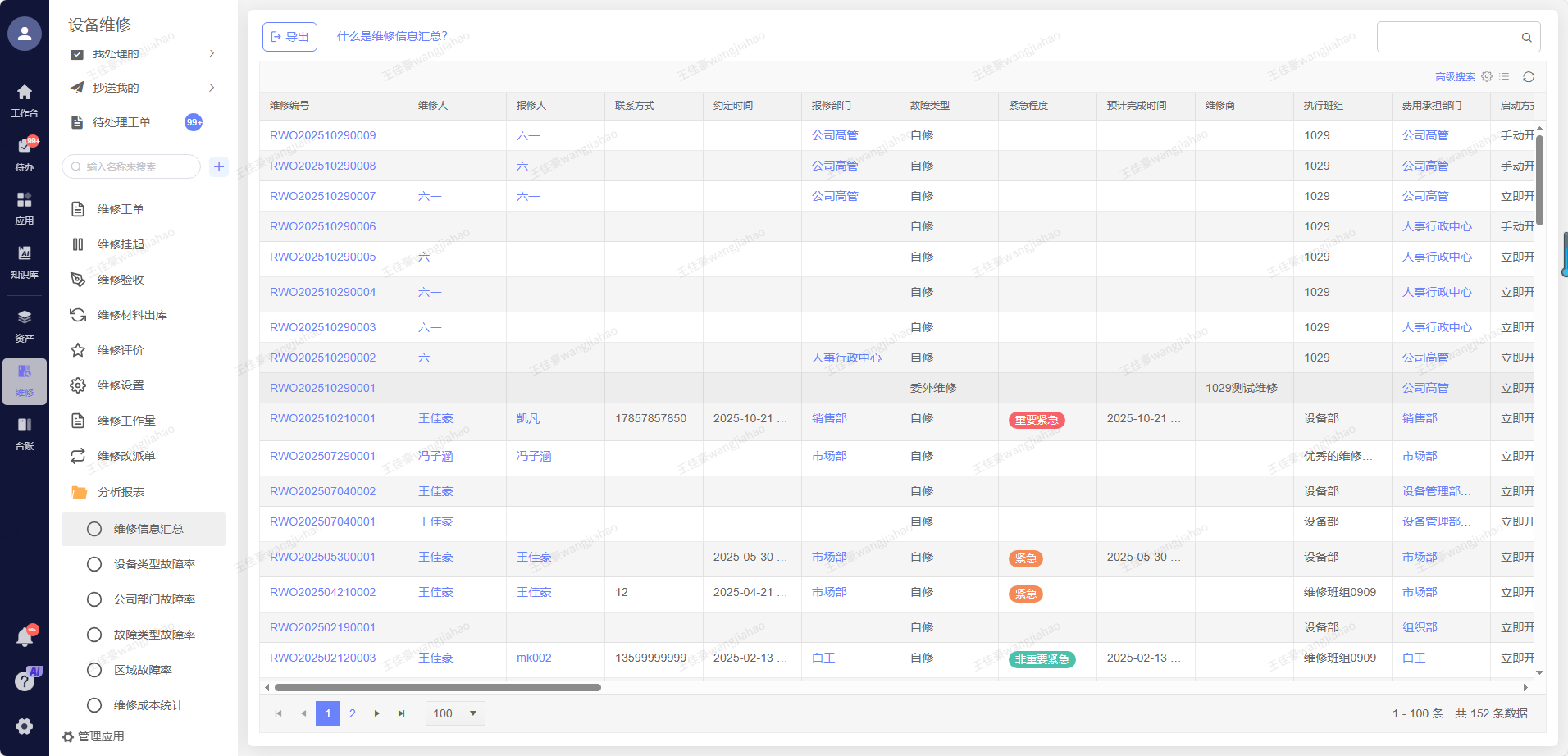Screen dimensions: 1568x756
Task: Open the AI help question icon
Action: (25, 681)
